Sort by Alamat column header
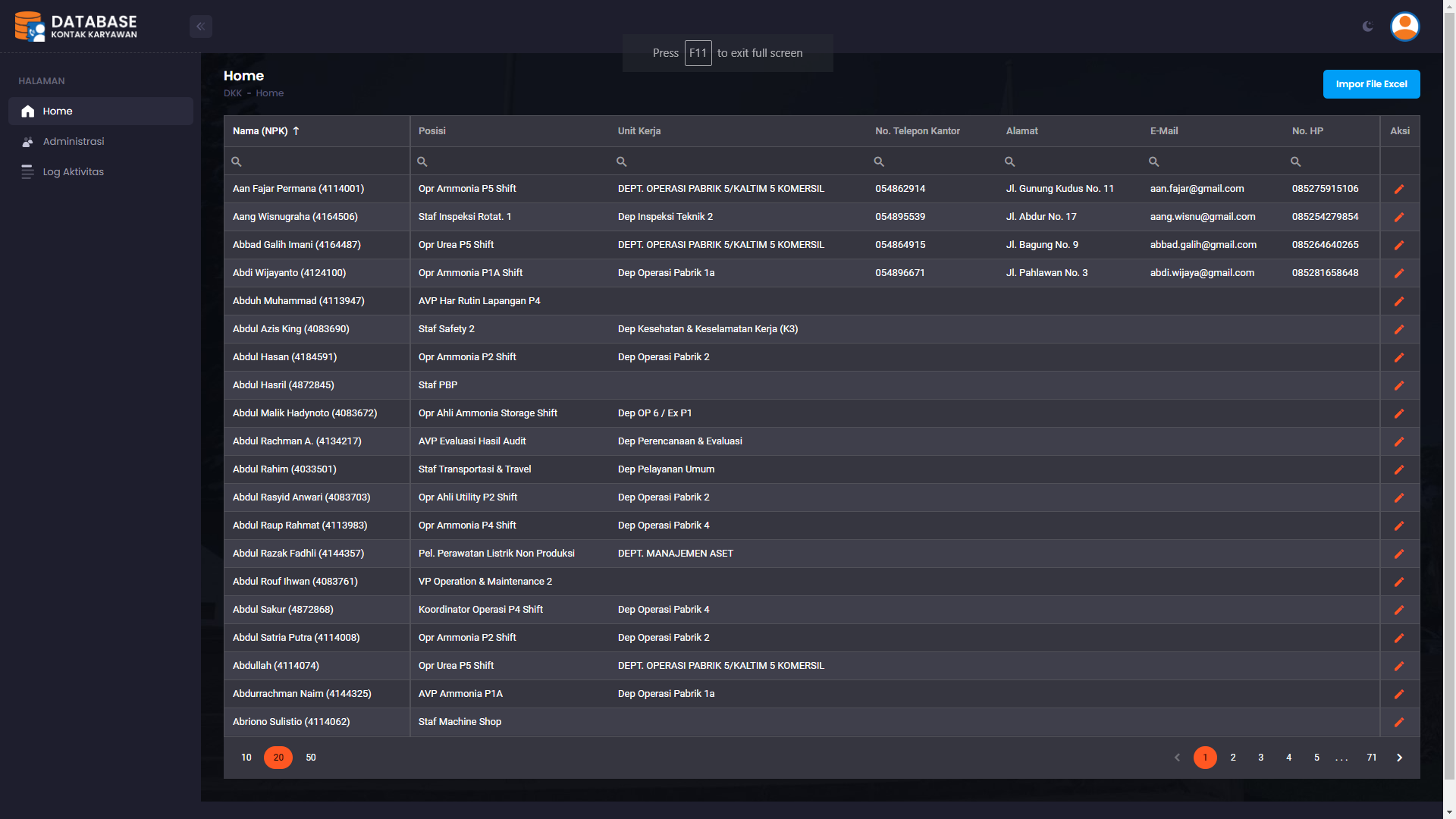 pos(1070,131)
